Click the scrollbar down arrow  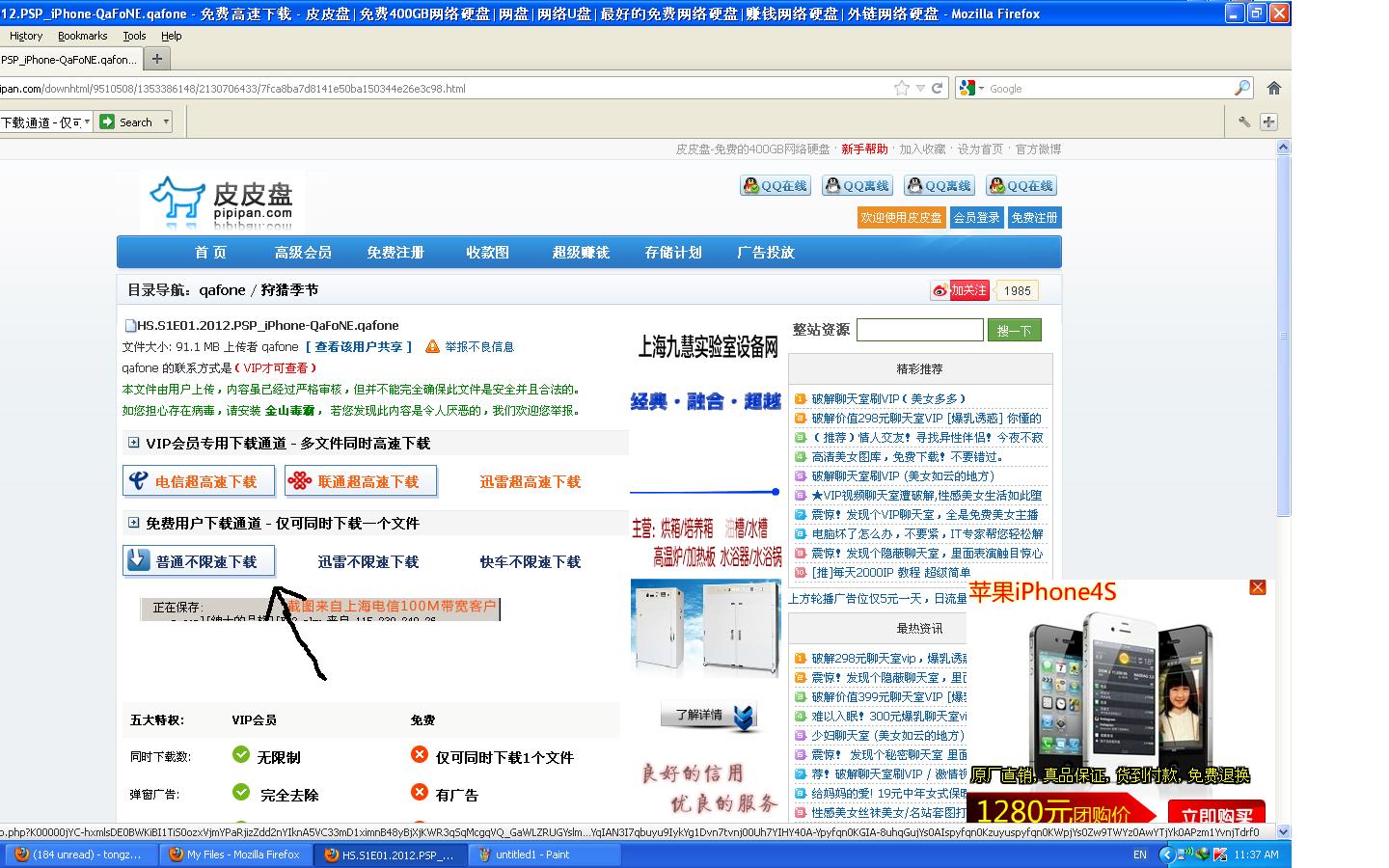point(1283,831)
